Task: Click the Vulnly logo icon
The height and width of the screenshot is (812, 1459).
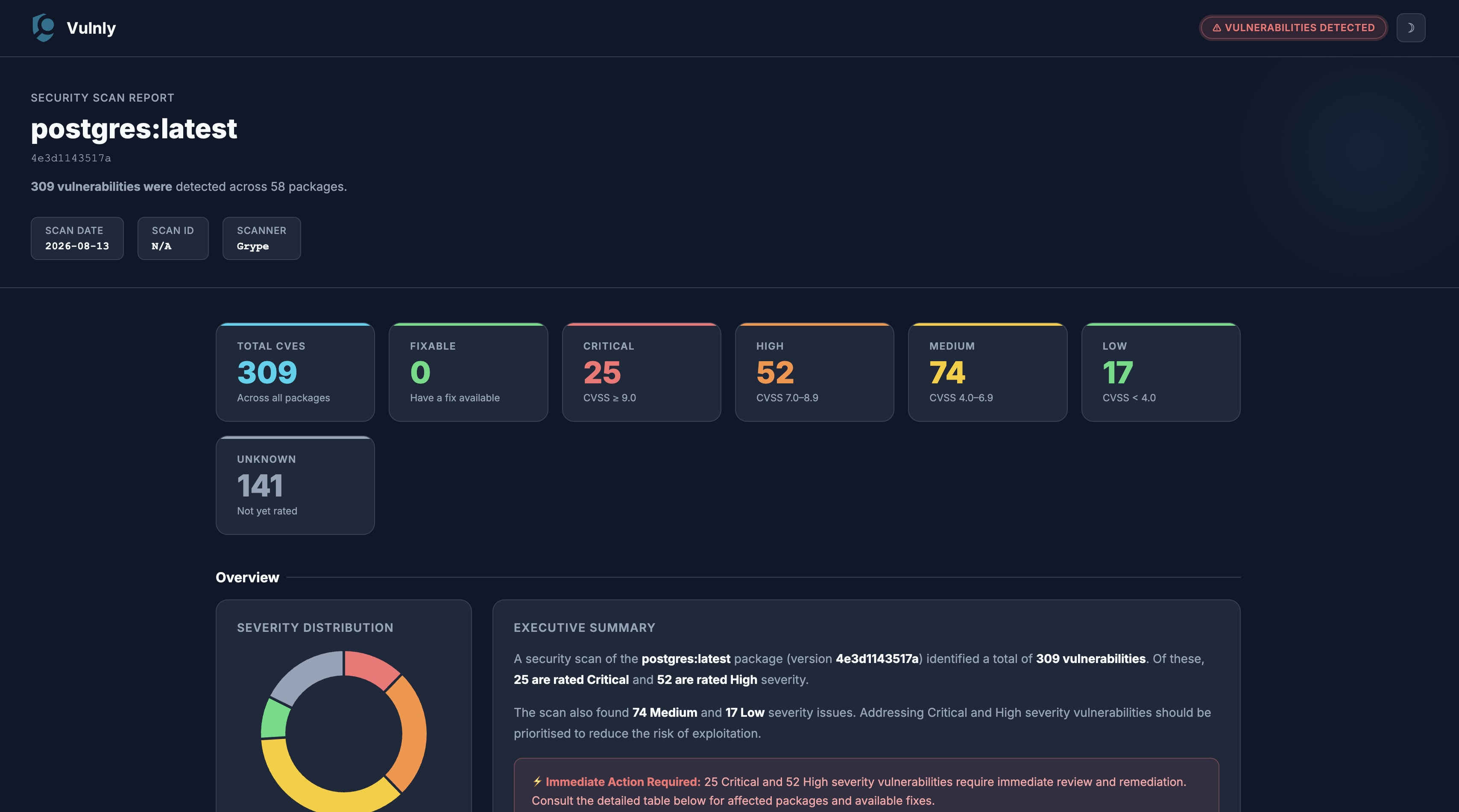Action: pyautogui.click(x=43, y=28)
